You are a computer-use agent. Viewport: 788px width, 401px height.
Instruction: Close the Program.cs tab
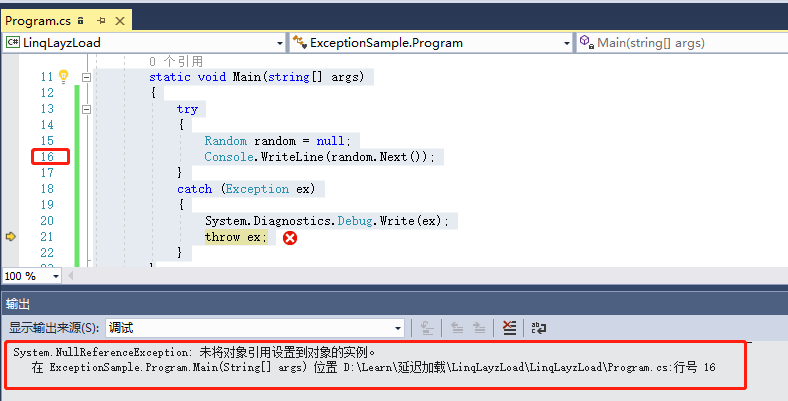(120, 21)
